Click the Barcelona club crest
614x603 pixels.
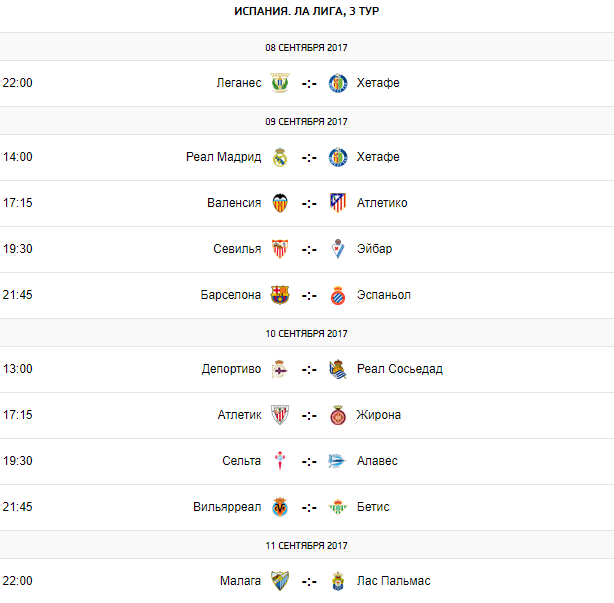click(280, 295)
